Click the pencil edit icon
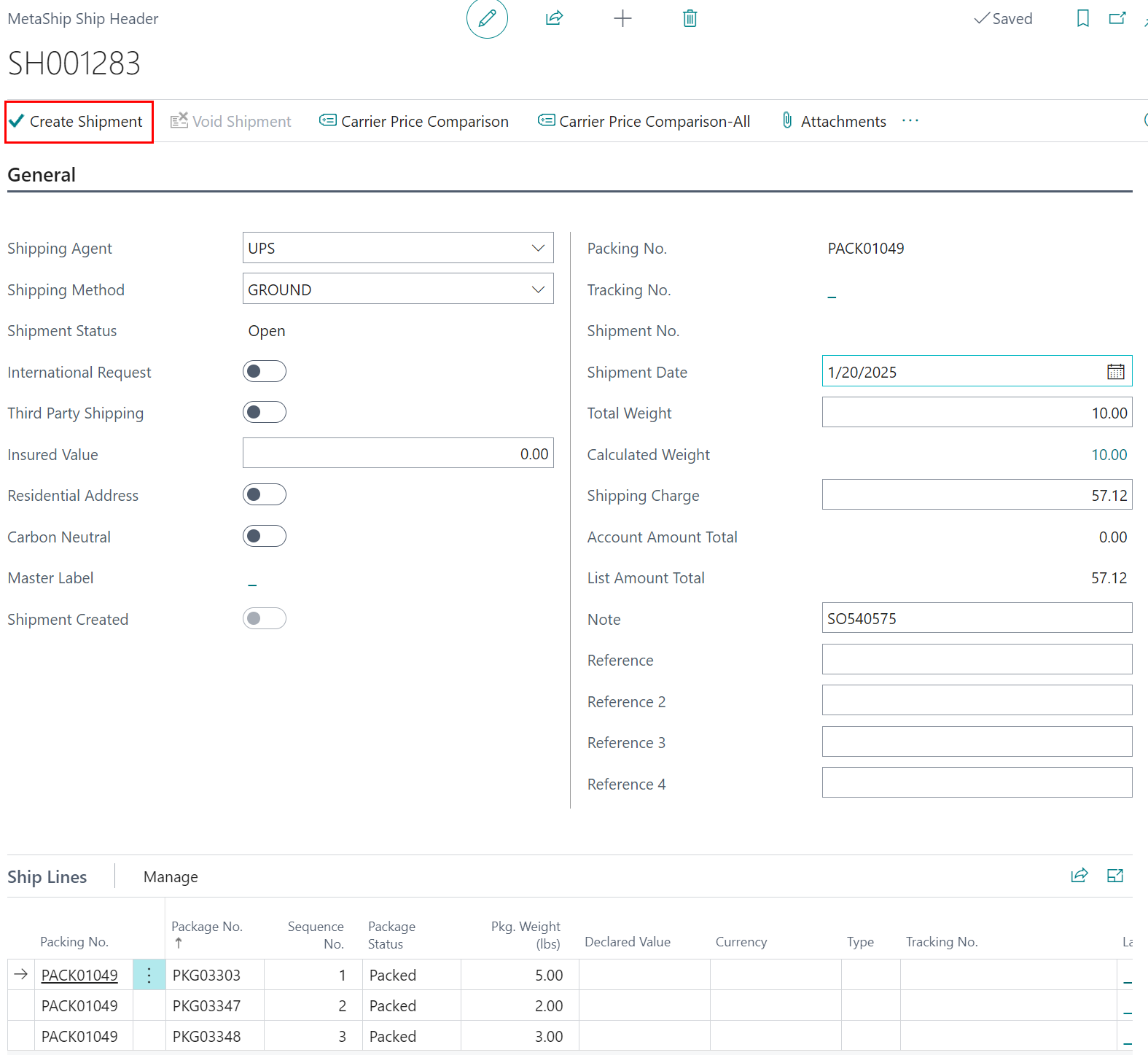Image resolution: width=1148 pixels, height=1055 pixels. (x=487, y=18)
